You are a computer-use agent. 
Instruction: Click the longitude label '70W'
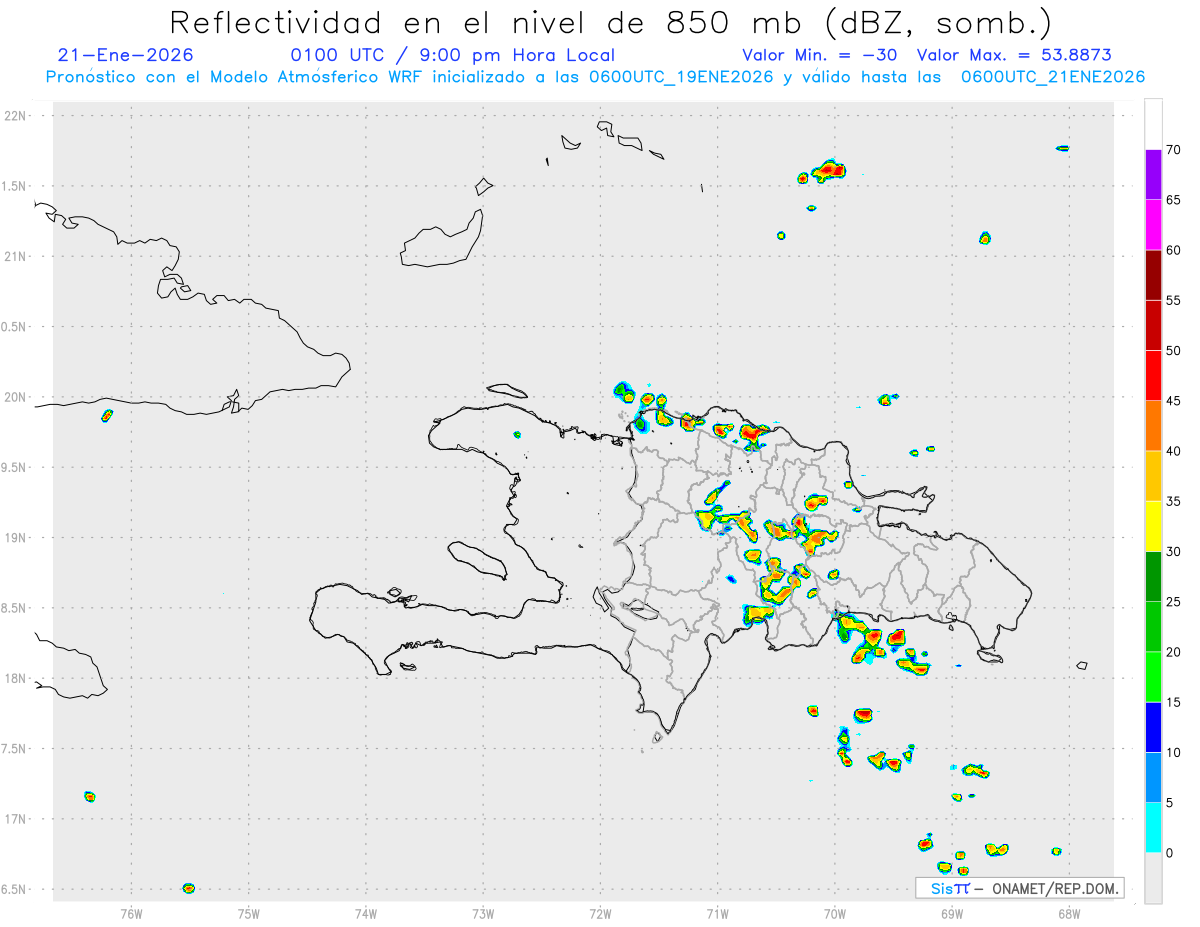click(835, 913)
